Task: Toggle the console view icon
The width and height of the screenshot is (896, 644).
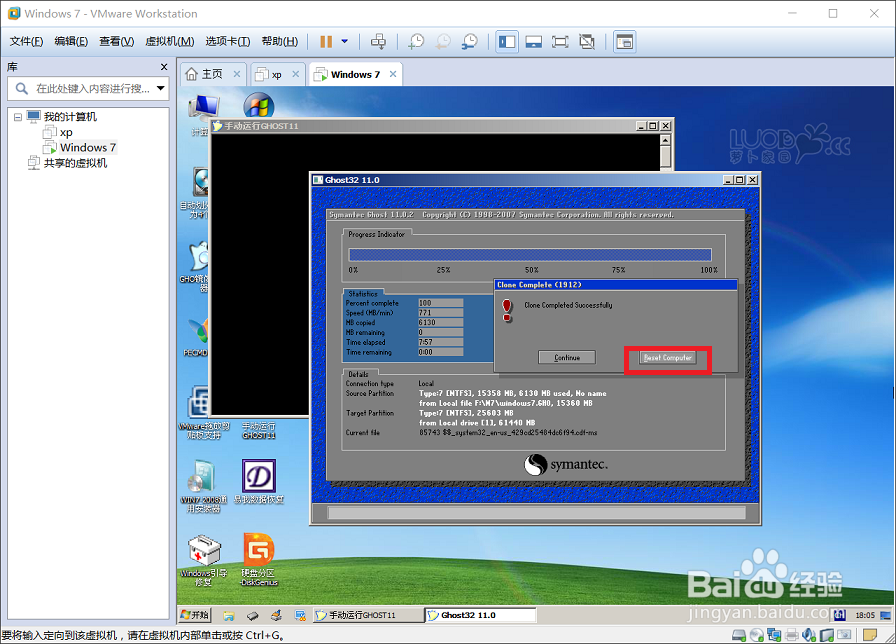Action: (625, 42)
